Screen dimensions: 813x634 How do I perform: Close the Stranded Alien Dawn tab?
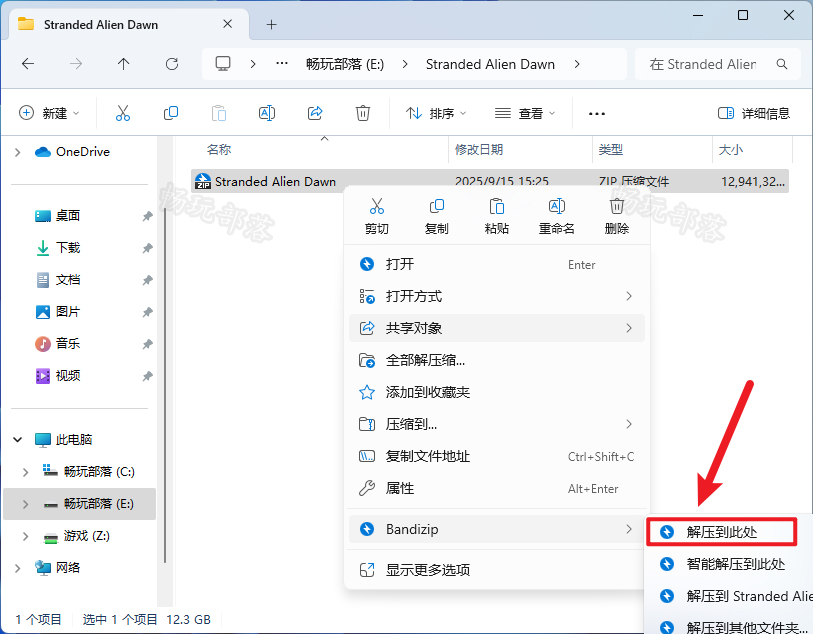[228, 24]
